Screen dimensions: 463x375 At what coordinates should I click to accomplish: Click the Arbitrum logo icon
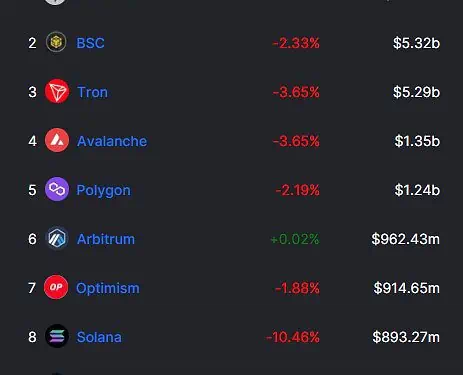tap(57, 238)
